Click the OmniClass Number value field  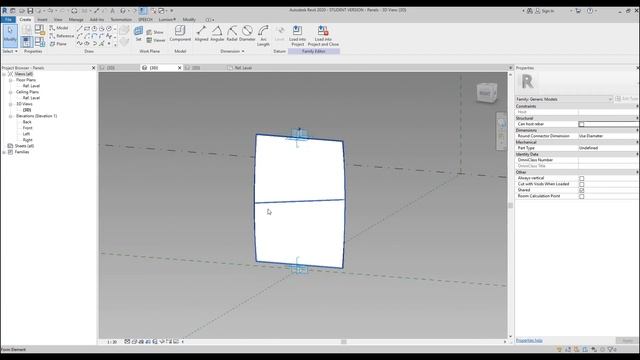pos(607,160)
